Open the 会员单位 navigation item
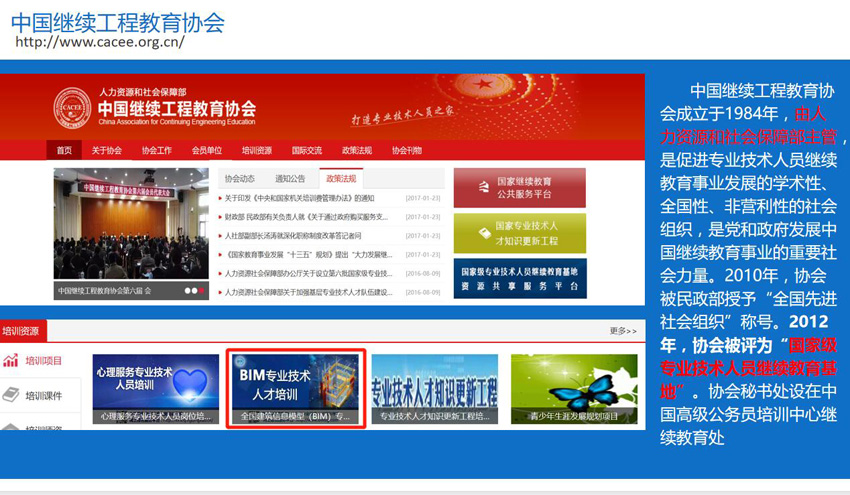Viewport: 850px width, 495px height. 207,150
